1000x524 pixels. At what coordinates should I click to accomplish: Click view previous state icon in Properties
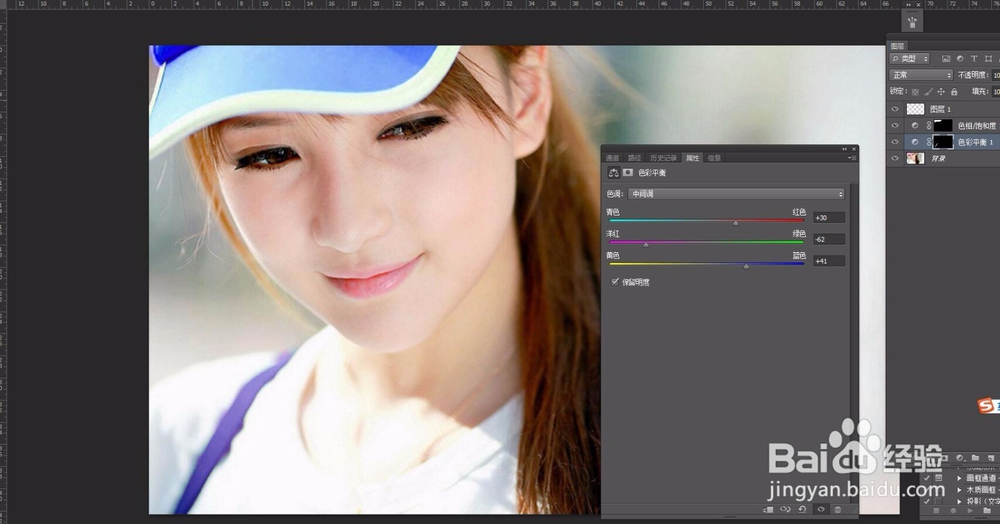[x=786, y=509]
